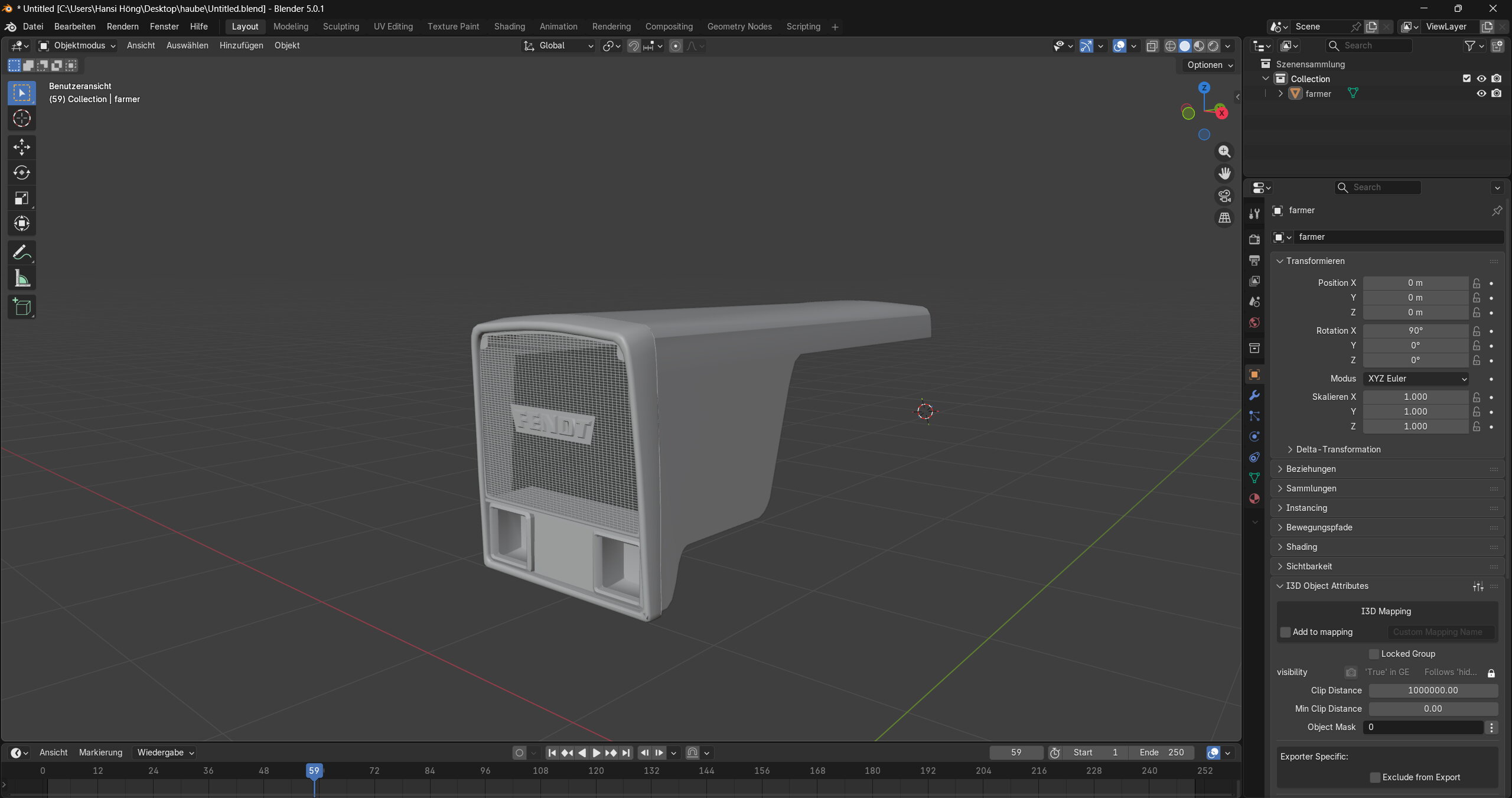Open the Object Data mesh properties tab

(1254, 478)
